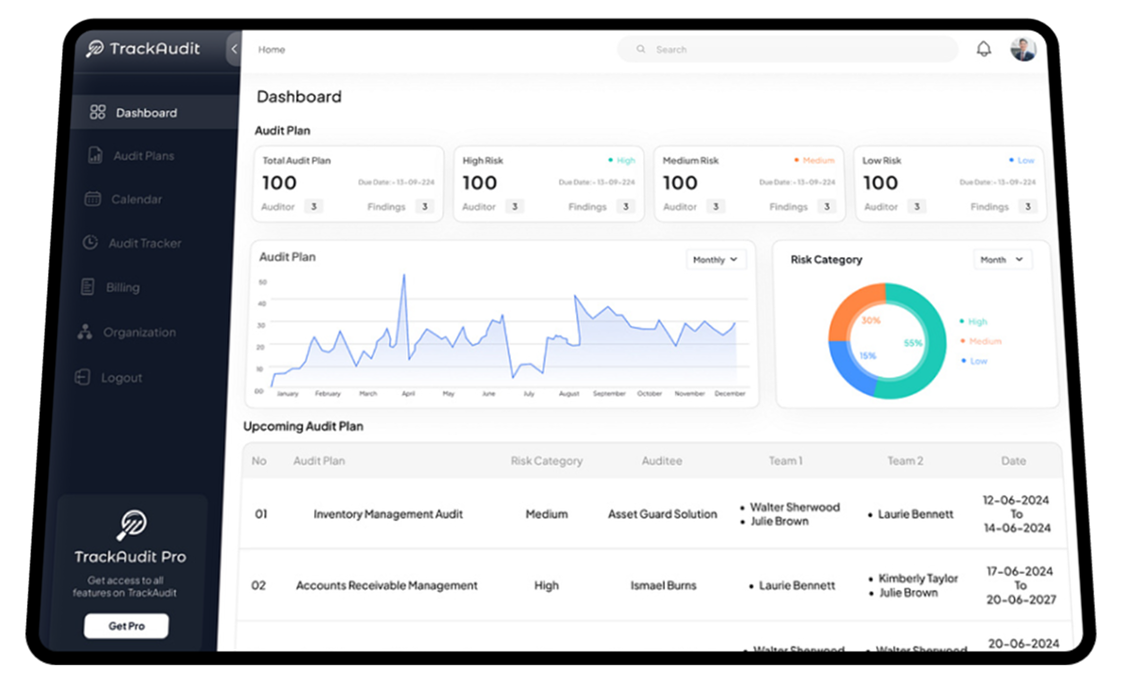Open notifications with the bell icon
The width and height of the screenshot is (1122, 686).
984,49
